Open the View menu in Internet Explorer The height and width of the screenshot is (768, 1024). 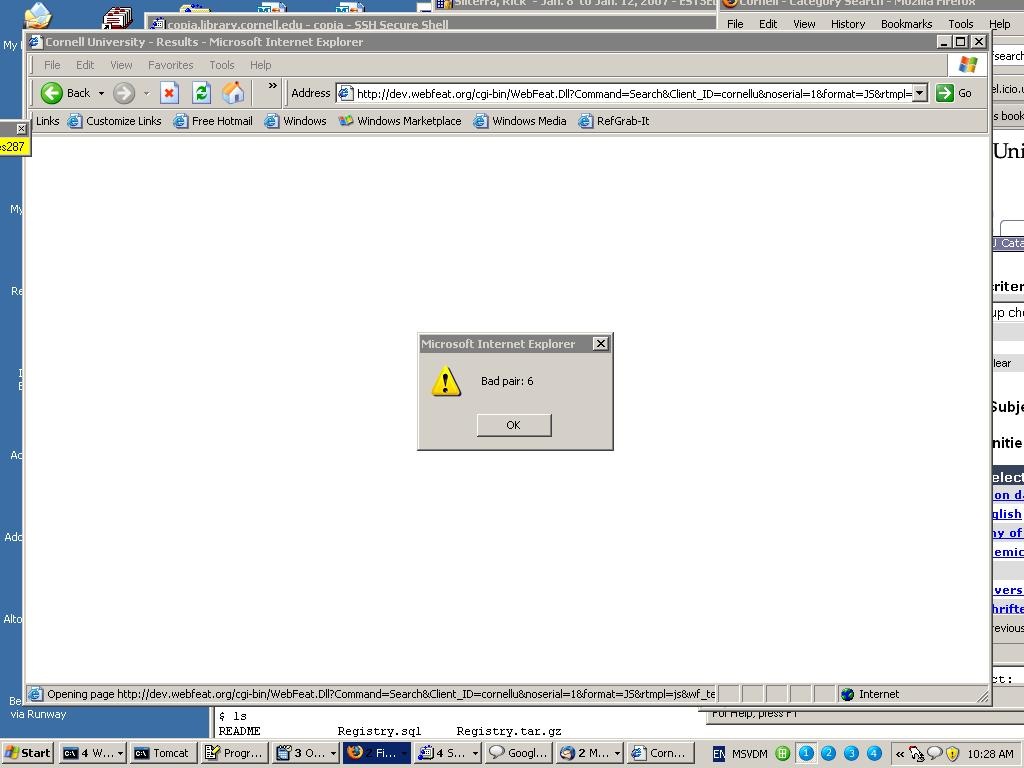pyautogui.click(x=121, y=65)
